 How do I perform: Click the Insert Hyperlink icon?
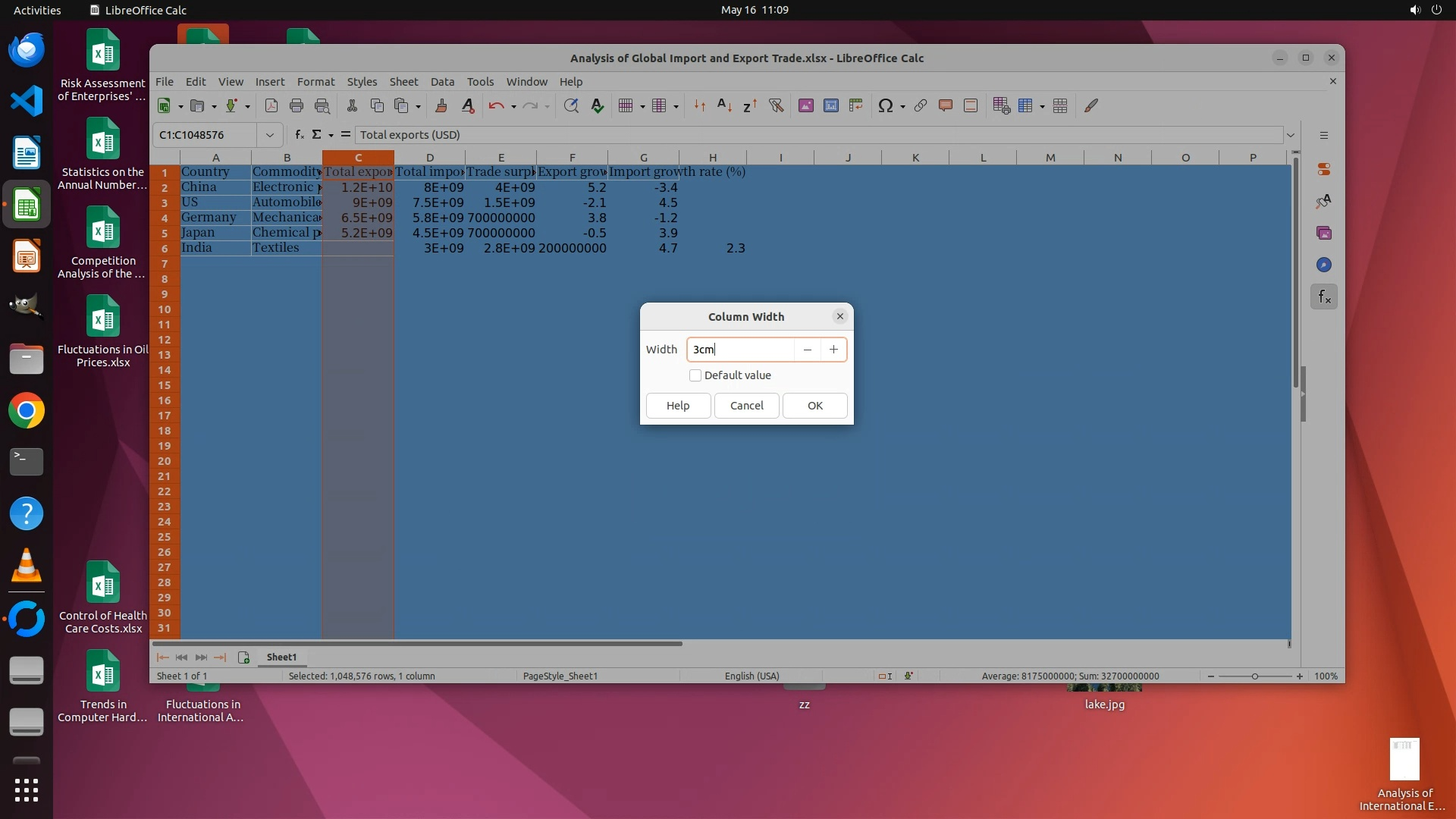click(x=921, y=106)
